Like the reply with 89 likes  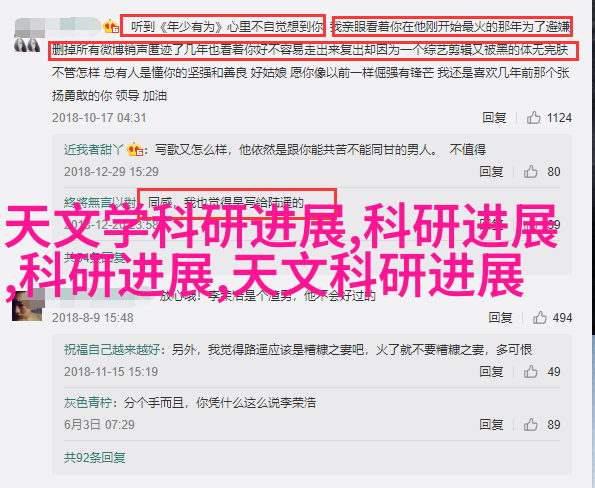click(530, 425)
